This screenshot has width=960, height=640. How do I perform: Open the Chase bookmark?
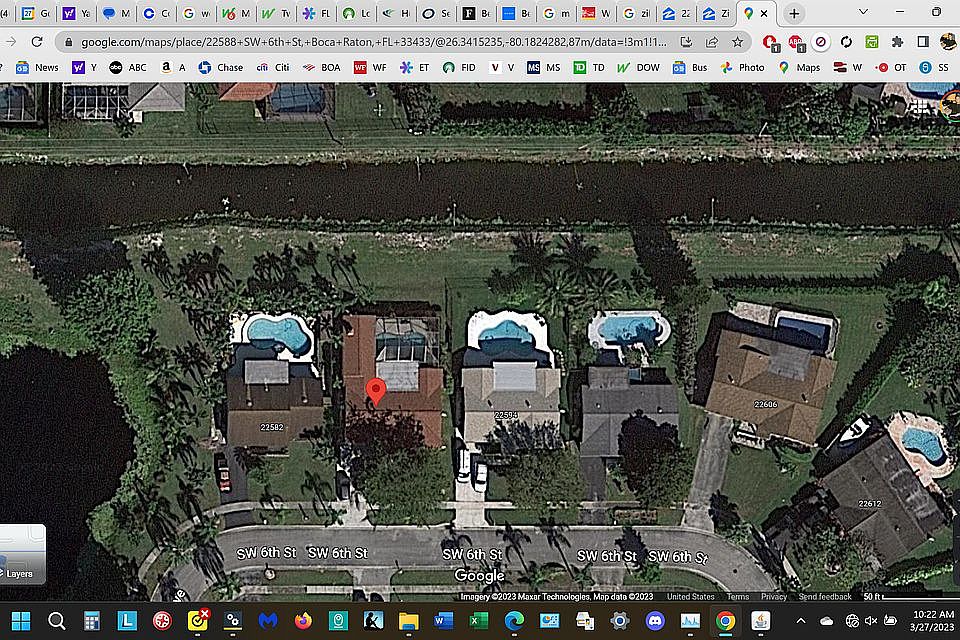tap(221, 68)
